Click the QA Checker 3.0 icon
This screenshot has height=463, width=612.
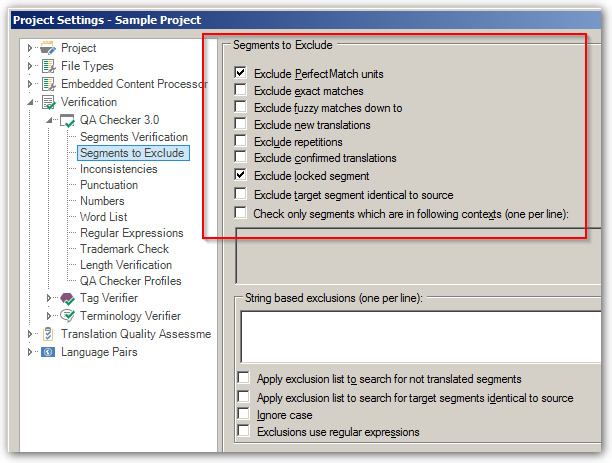pos(67,120)
